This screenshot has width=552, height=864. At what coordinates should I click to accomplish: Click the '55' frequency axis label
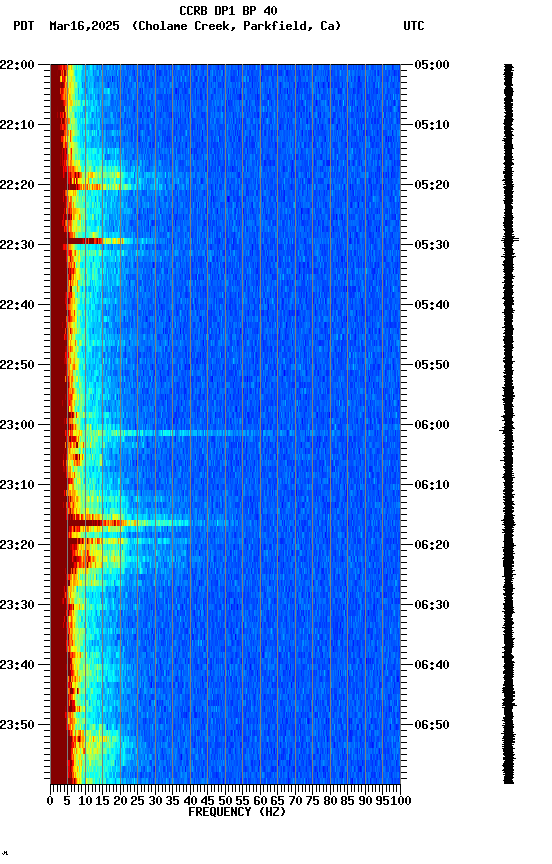pos(242,801)
